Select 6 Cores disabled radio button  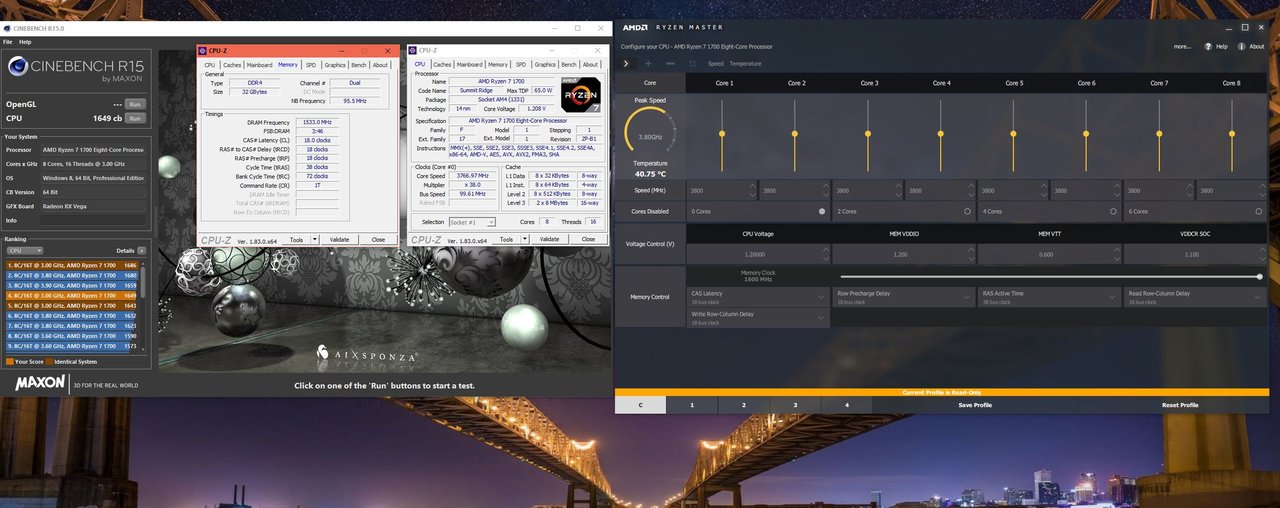click(1259, 211)
